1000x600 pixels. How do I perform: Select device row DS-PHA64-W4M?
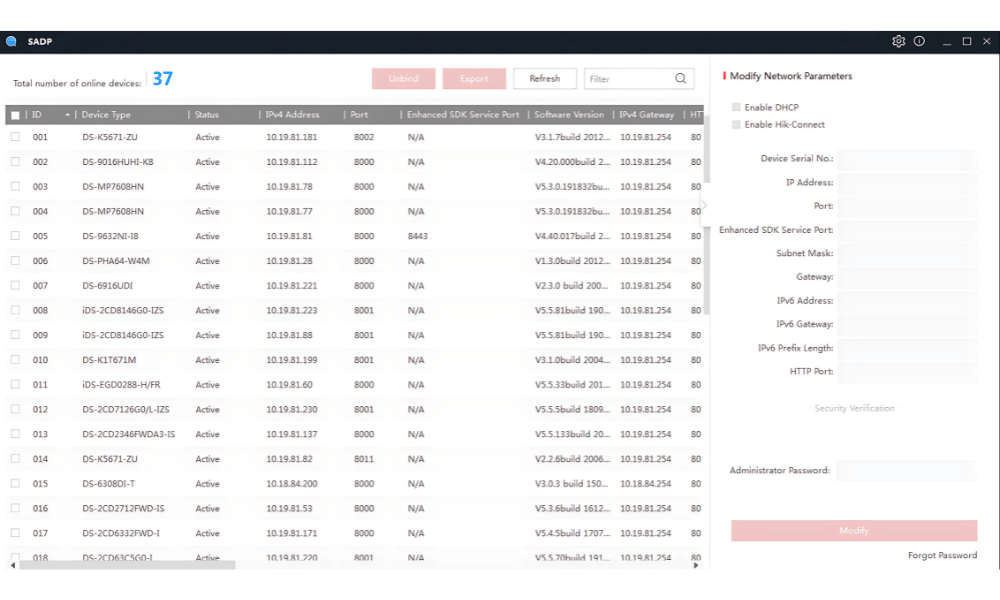[x=355, y=261]
